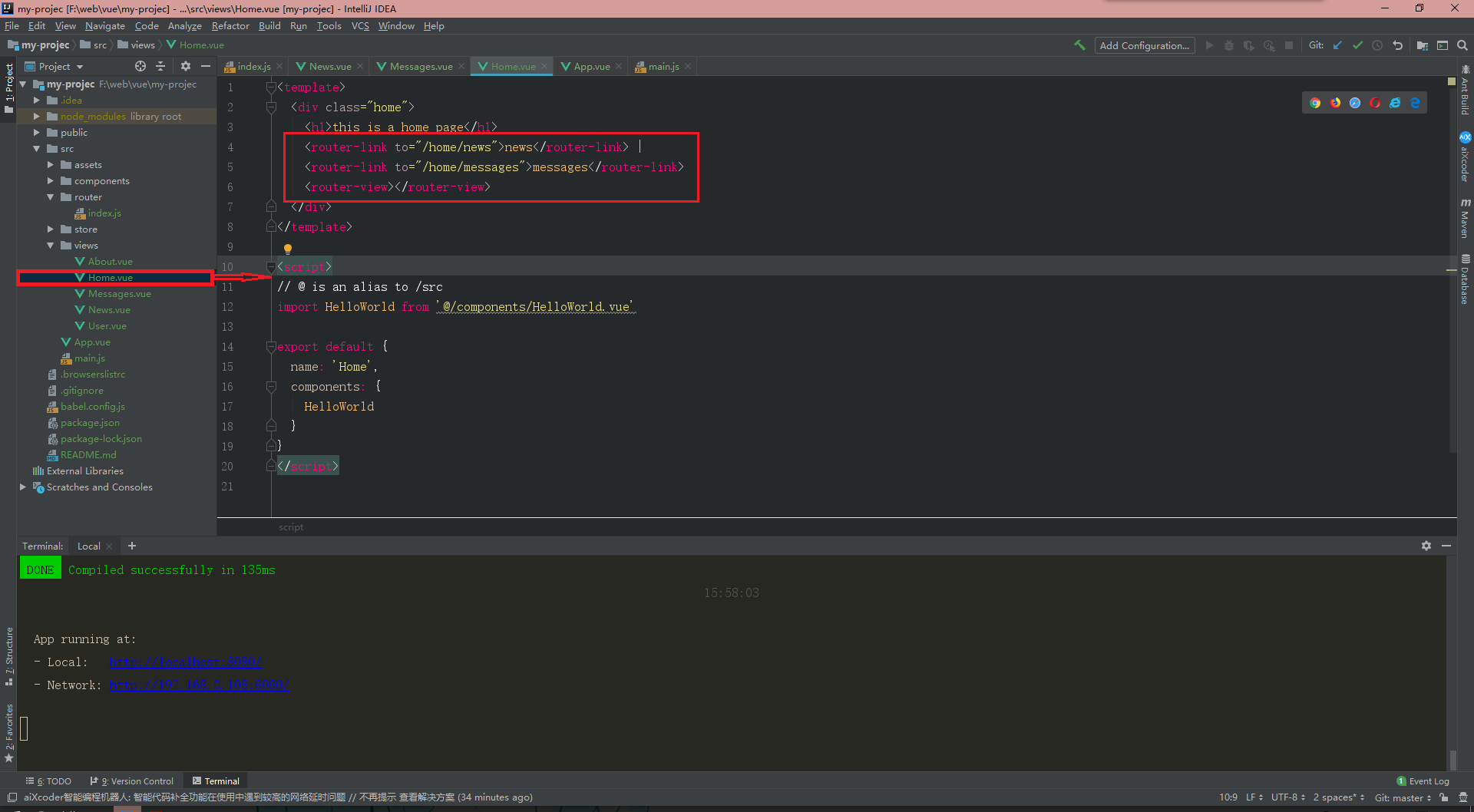1474x812 pixels.
Task: Open Search Everywhere magnifier
Action: coord(1462,45)
